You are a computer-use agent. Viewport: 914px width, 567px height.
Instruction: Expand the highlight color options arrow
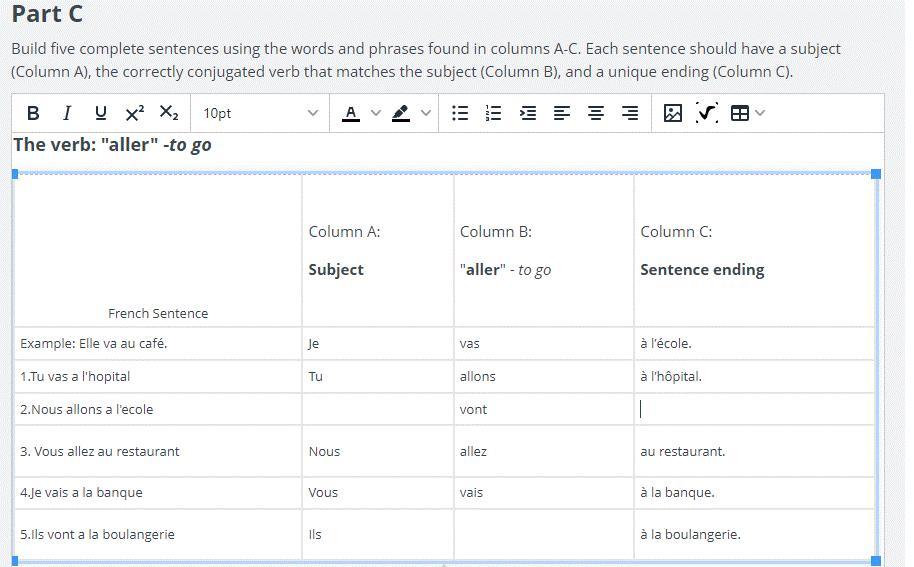pyautogui.click(x=426, y=113)
